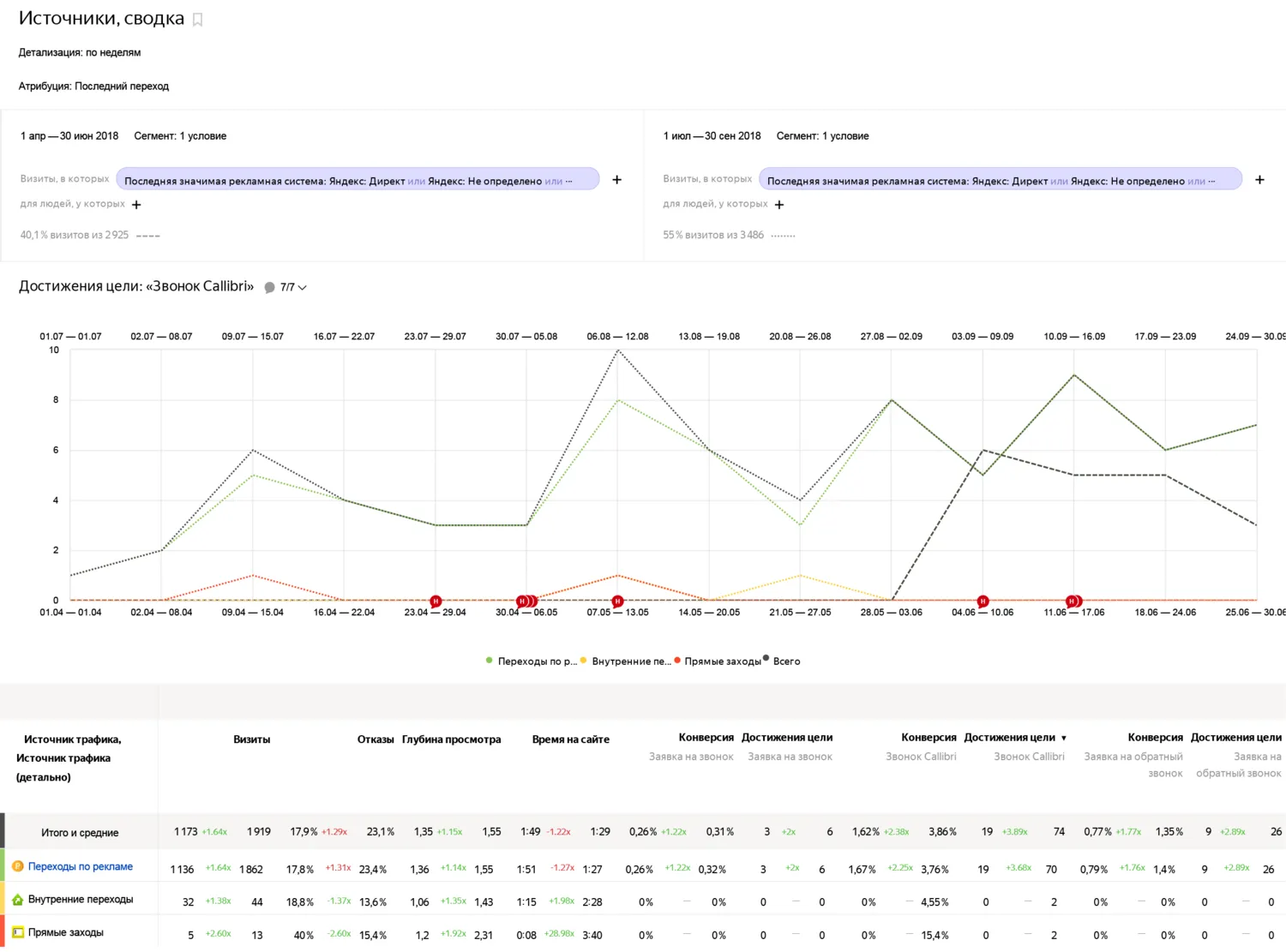
Task: Click the Итого и средние row label
Action: coord(80,833)
